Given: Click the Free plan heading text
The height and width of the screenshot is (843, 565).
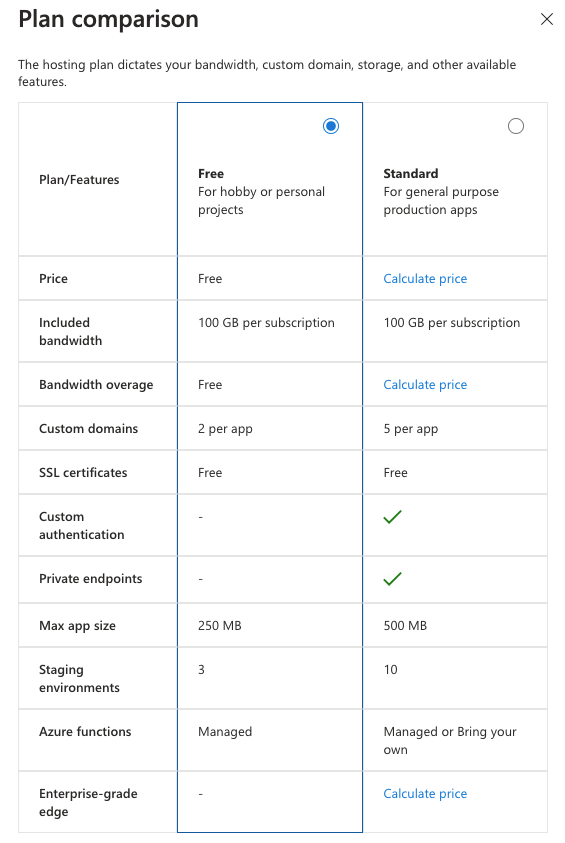Looking at the screenshot, I should click(211, 174).
